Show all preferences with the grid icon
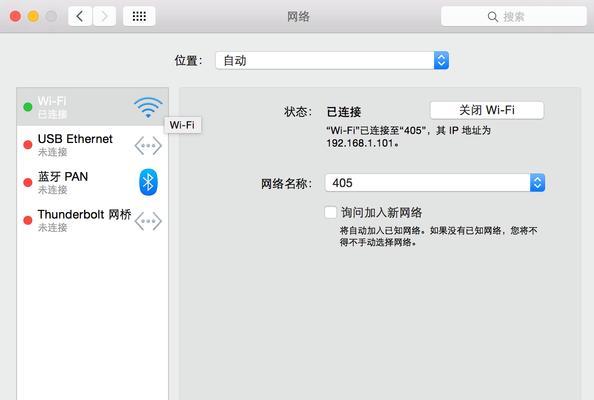This screenshot has height=400, width=594. (x=139, y=16)
